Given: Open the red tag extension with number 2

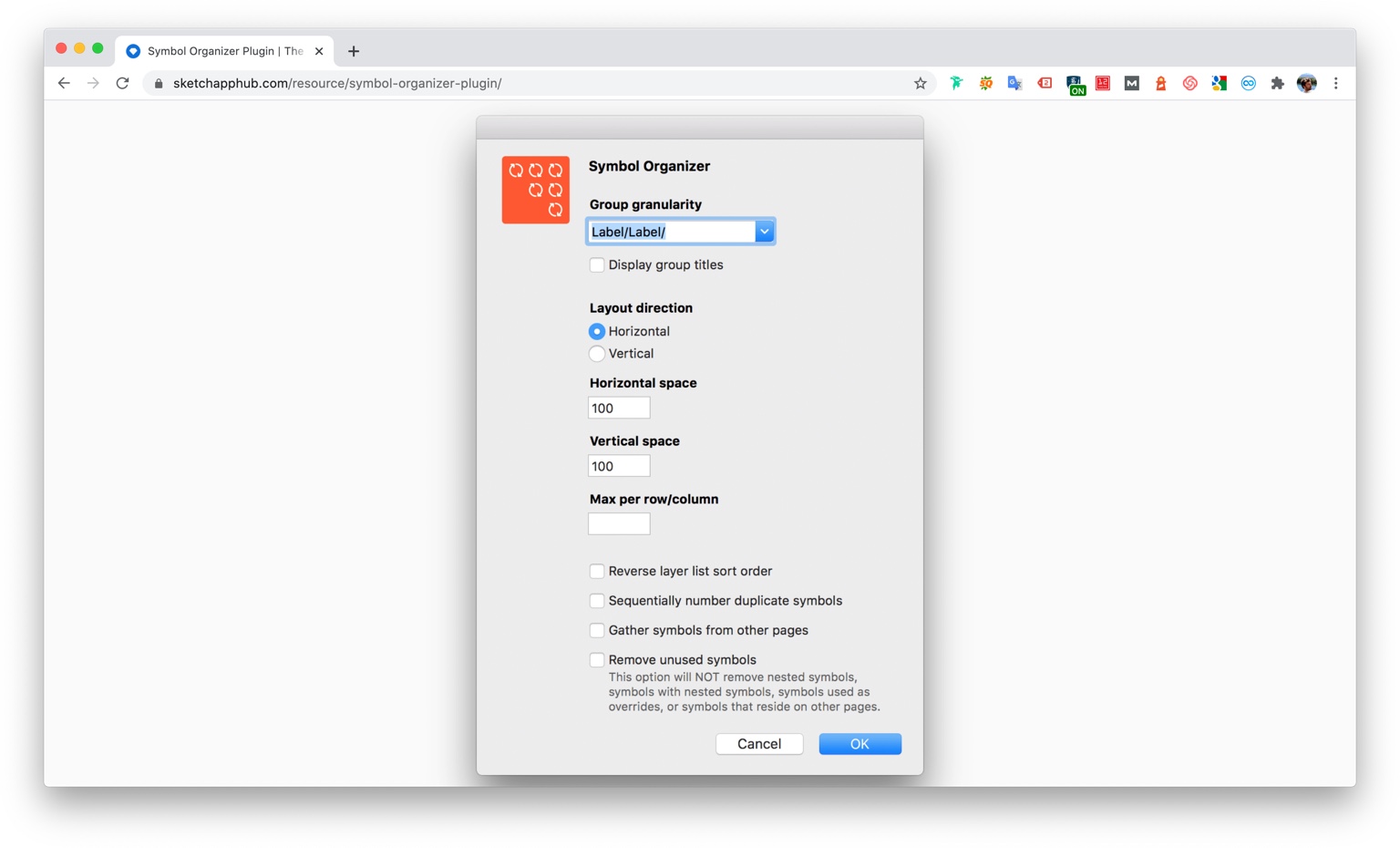Looking at the screenshot, I should pyautogui.click(x=1045, y=83).
